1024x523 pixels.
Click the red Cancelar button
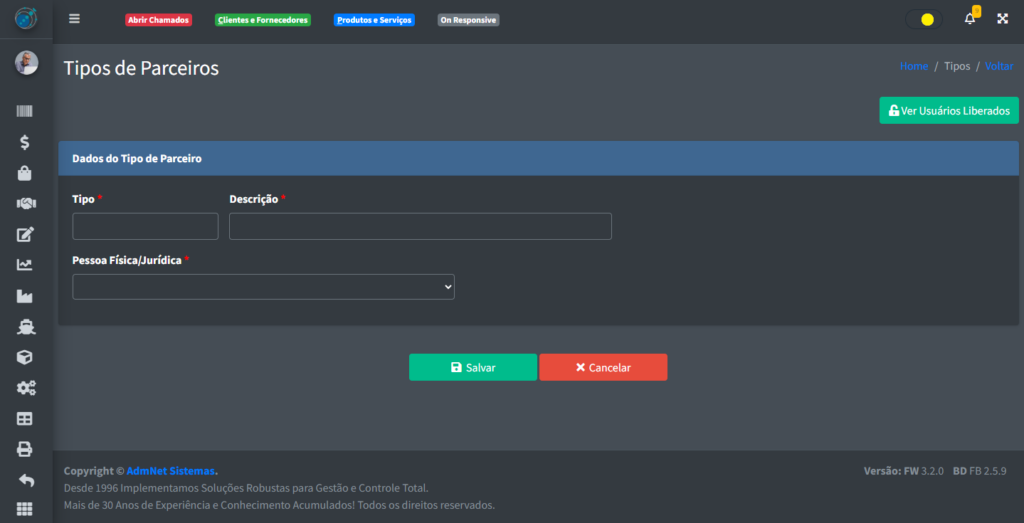(x=603, y=367)
